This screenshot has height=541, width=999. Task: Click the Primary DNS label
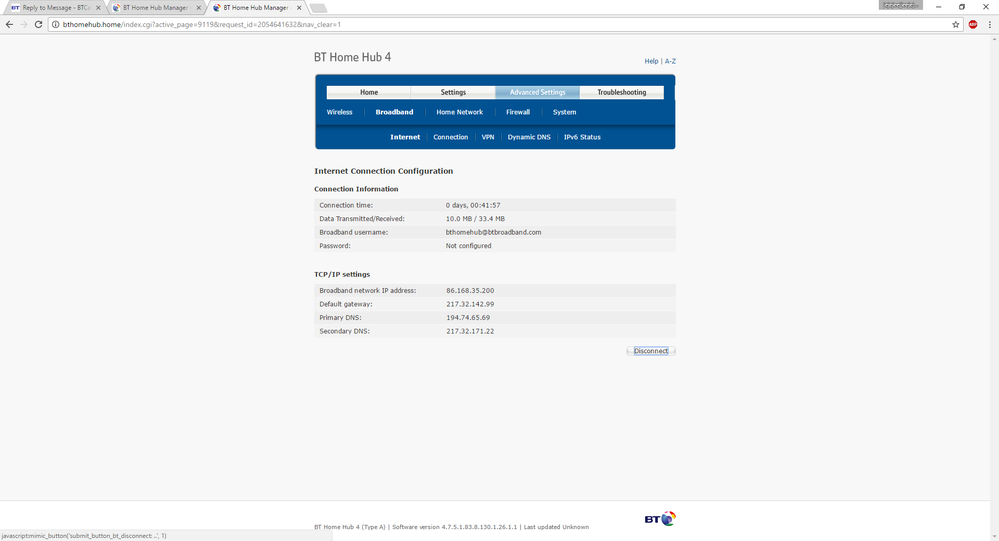pyautogui.click(x=341, y=317)
